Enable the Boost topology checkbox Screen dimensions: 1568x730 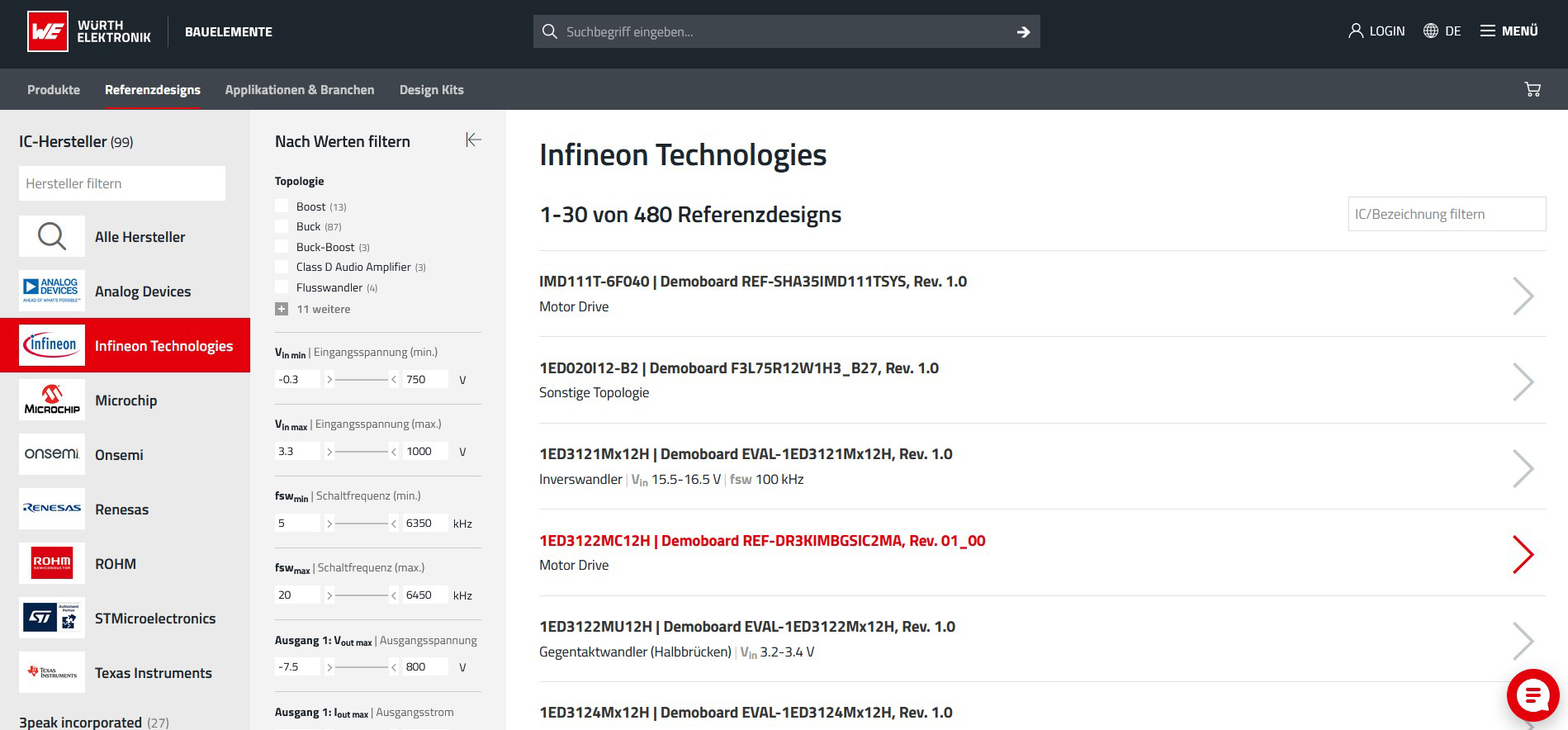point(282,206)
